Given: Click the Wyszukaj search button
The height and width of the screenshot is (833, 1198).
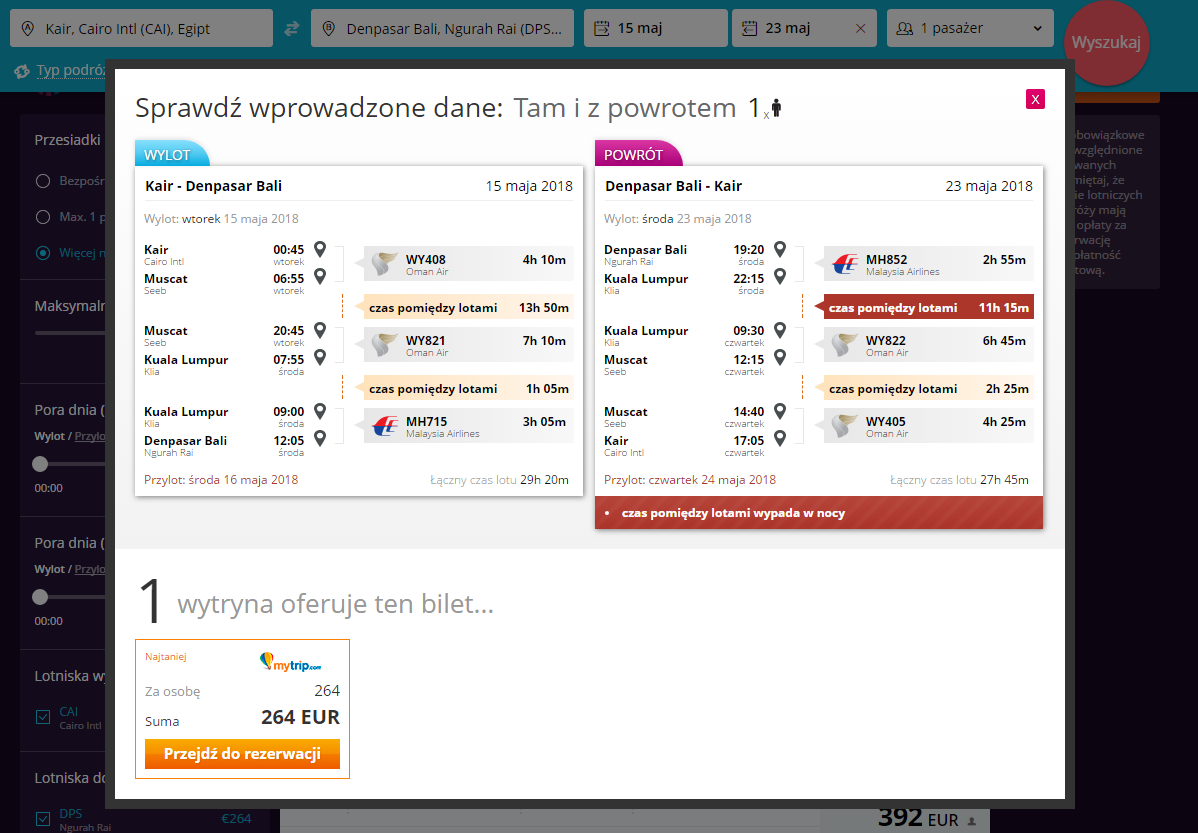Looking at the screenshot, I should pyautogui.click(x=1106, y=42).
